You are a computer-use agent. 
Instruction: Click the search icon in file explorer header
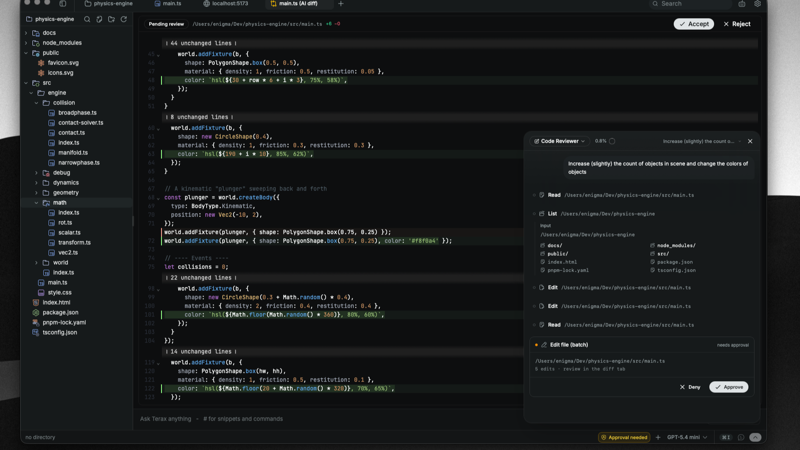(87, 19)
